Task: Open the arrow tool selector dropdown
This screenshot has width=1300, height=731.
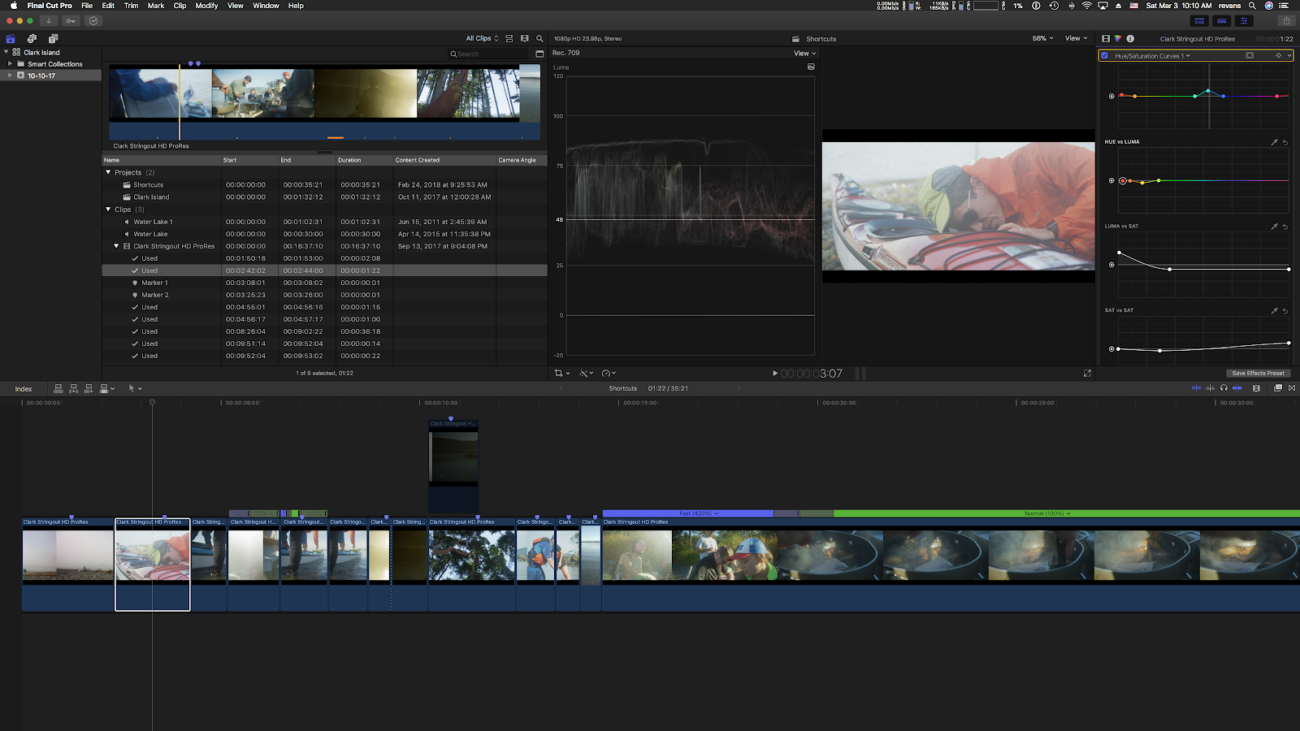Action: pyautogui.click(x=134, y=388)
